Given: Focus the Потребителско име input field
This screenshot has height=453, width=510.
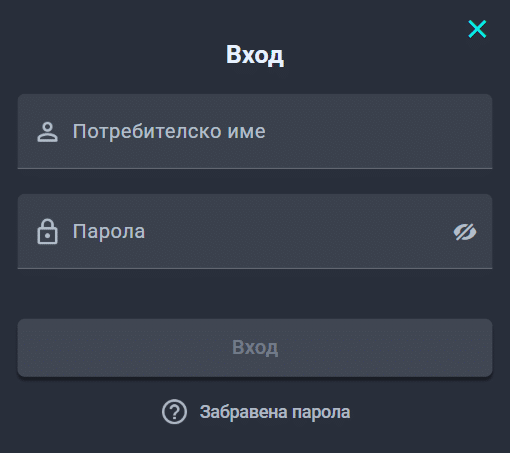Looking at the screenshot, I should point(255,131).
